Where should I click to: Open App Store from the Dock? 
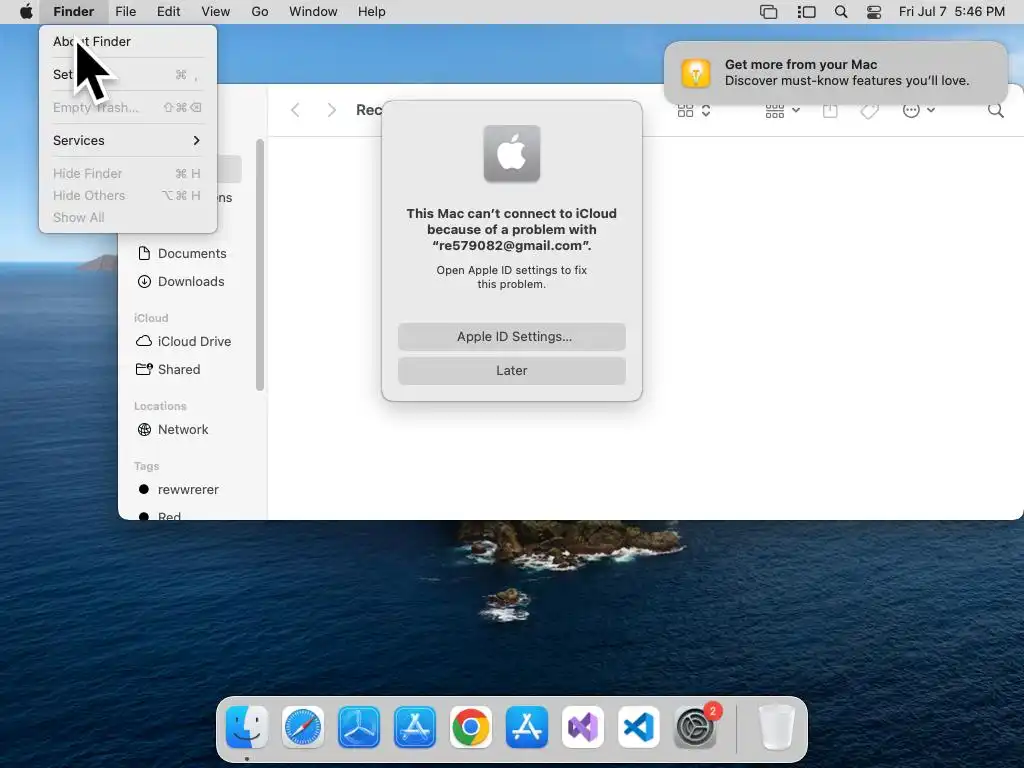point(527,727)
